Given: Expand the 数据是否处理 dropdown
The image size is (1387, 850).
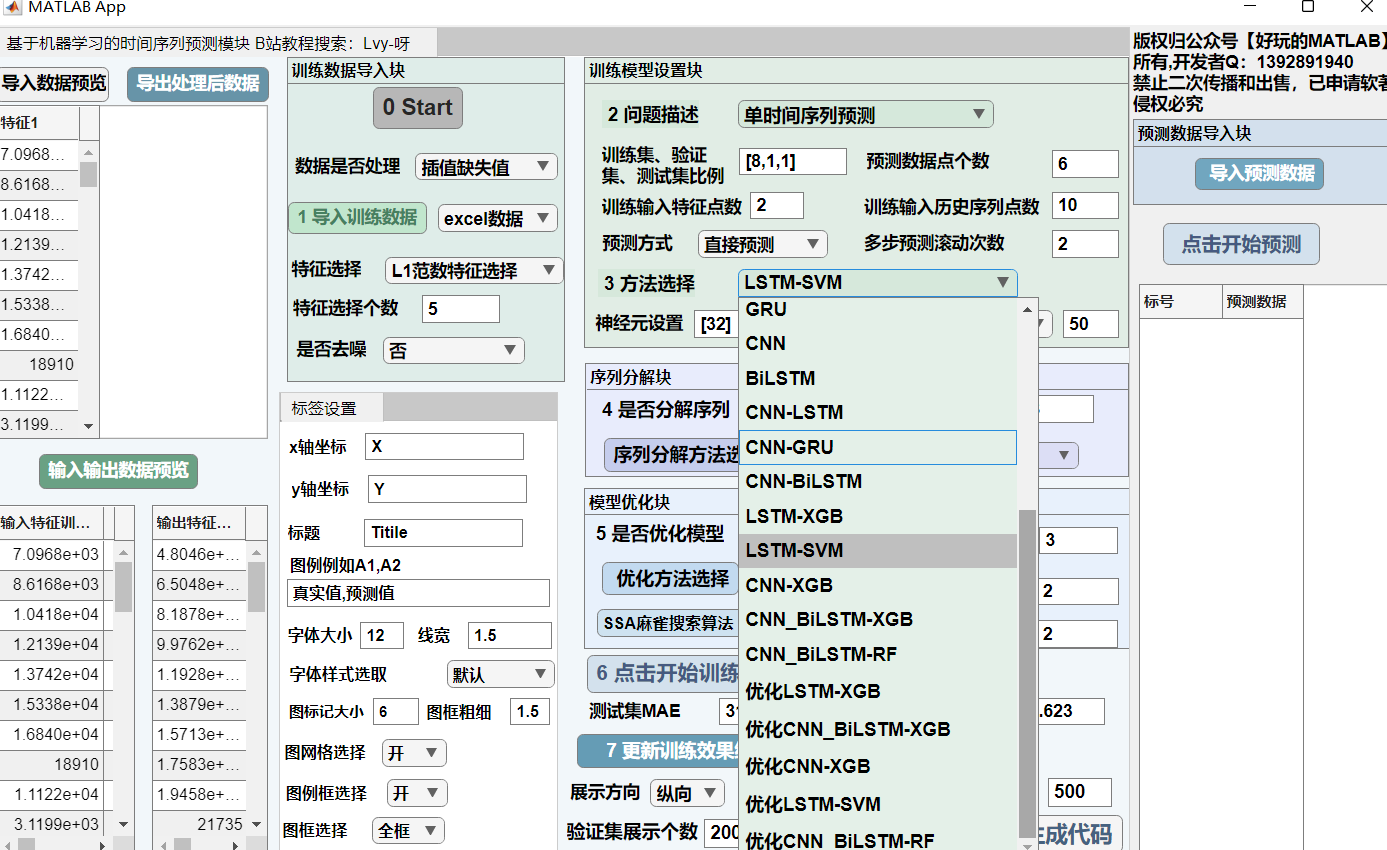Looking at the screenshot, I should click(x=486, y=167).
